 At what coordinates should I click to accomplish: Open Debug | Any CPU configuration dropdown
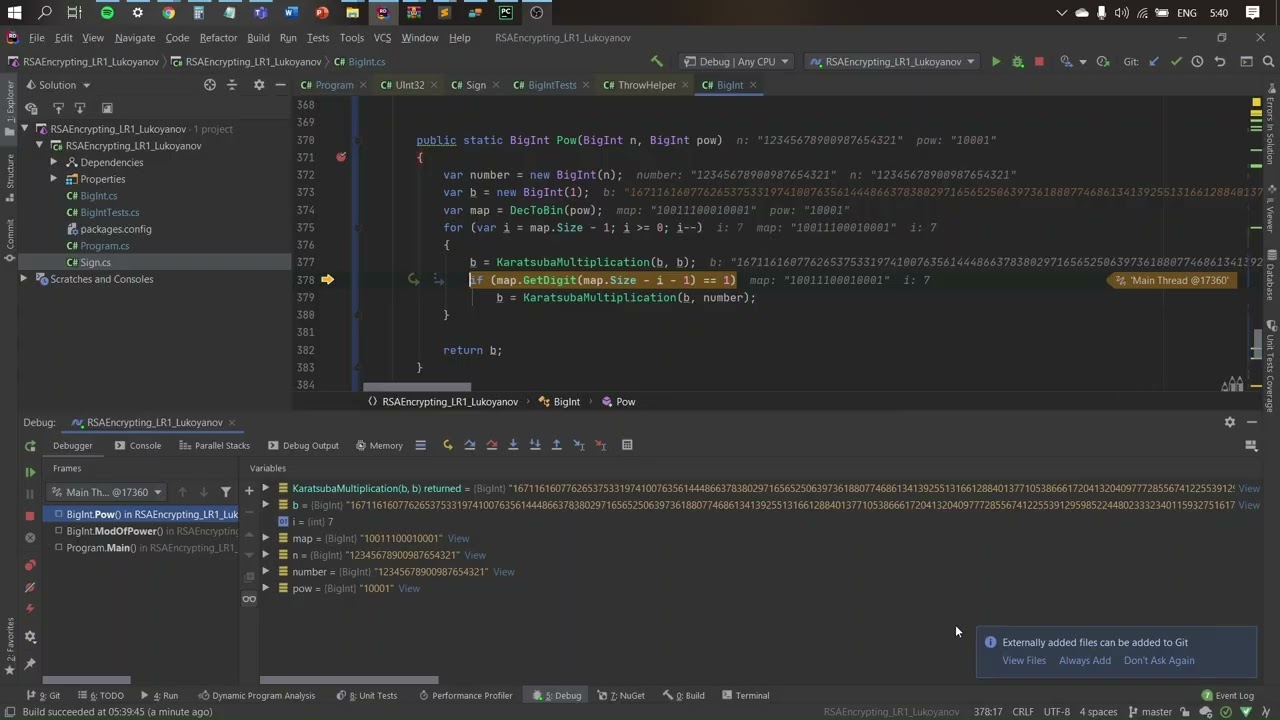click(737, 61)
